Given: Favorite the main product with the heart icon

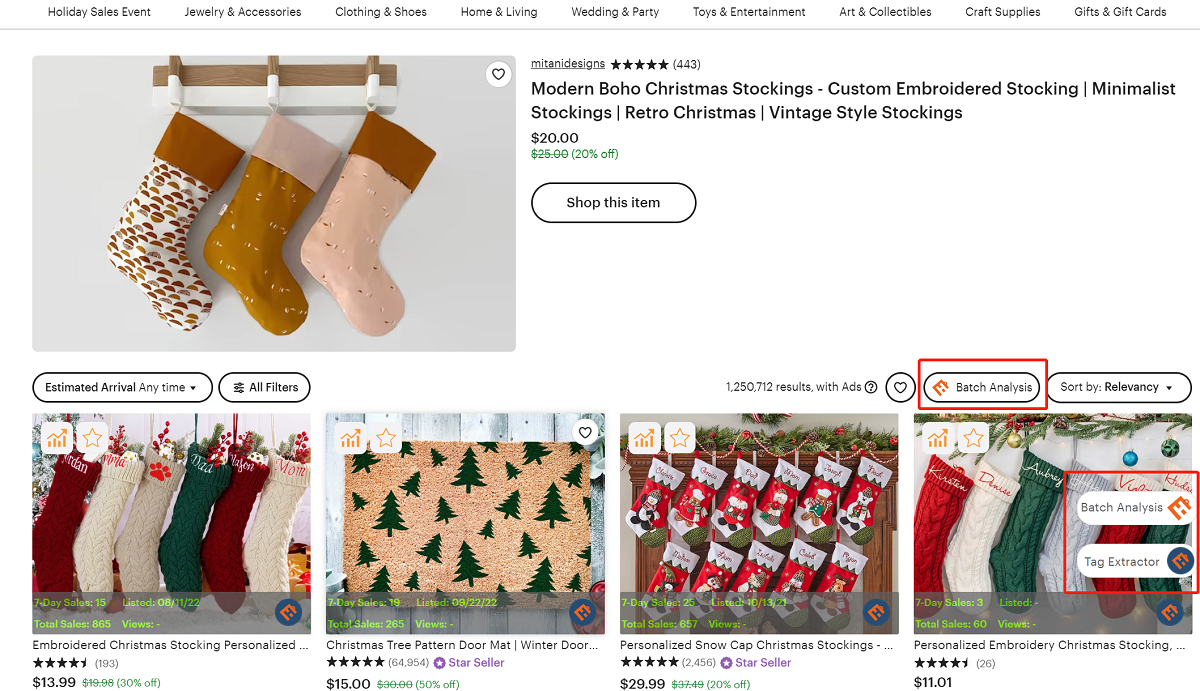Looking at the screenshot, I should (x=498, y=74).
